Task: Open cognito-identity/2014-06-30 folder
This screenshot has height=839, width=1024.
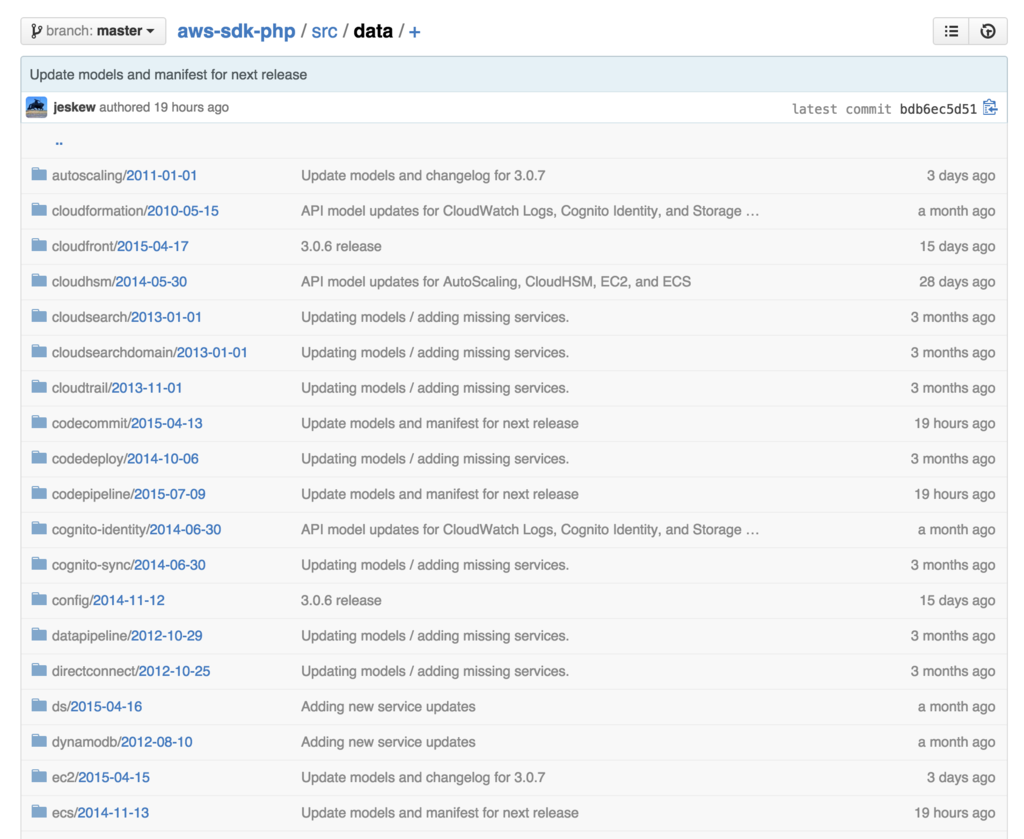Action: [x=136, y=530]
